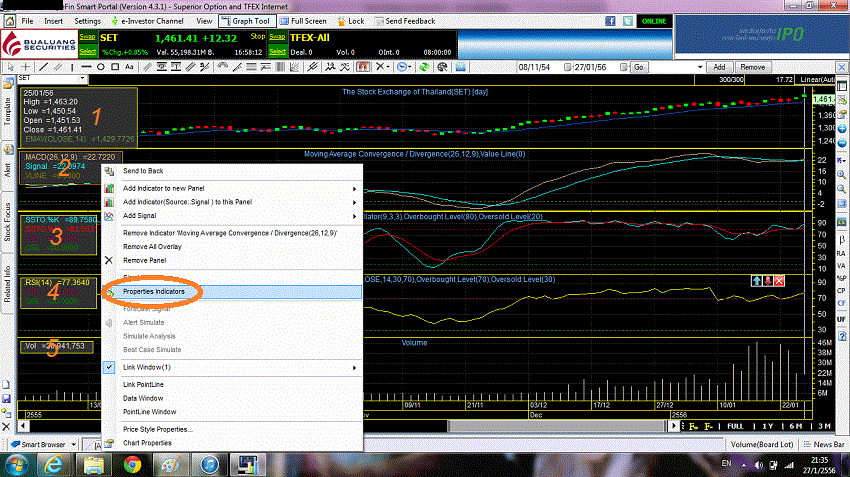The width and height of the screenshot is (850, 477).
Task: Open the SET symbol dropdown
Action: click(82, 79)
